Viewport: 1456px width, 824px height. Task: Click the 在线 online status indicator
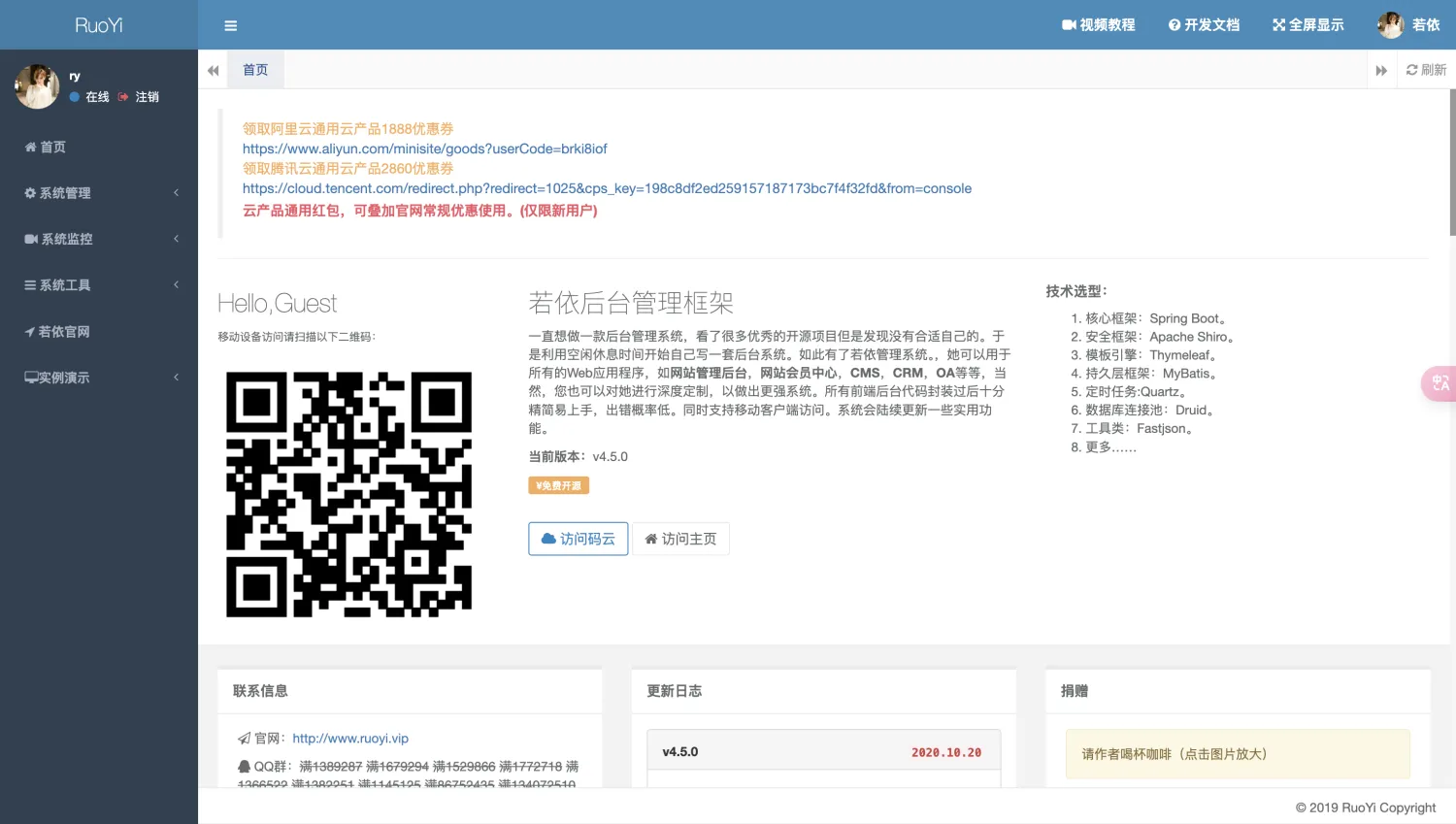(89, 97)
